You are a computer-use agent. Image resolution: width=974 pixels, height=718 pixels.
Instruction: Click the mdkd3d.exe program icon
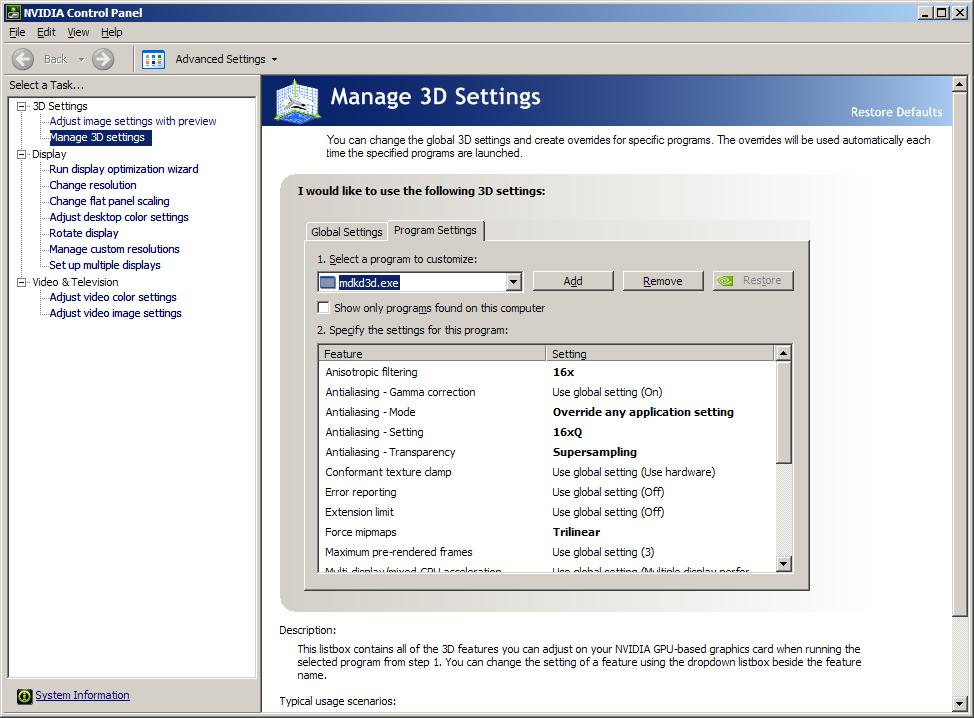[327, 283]
